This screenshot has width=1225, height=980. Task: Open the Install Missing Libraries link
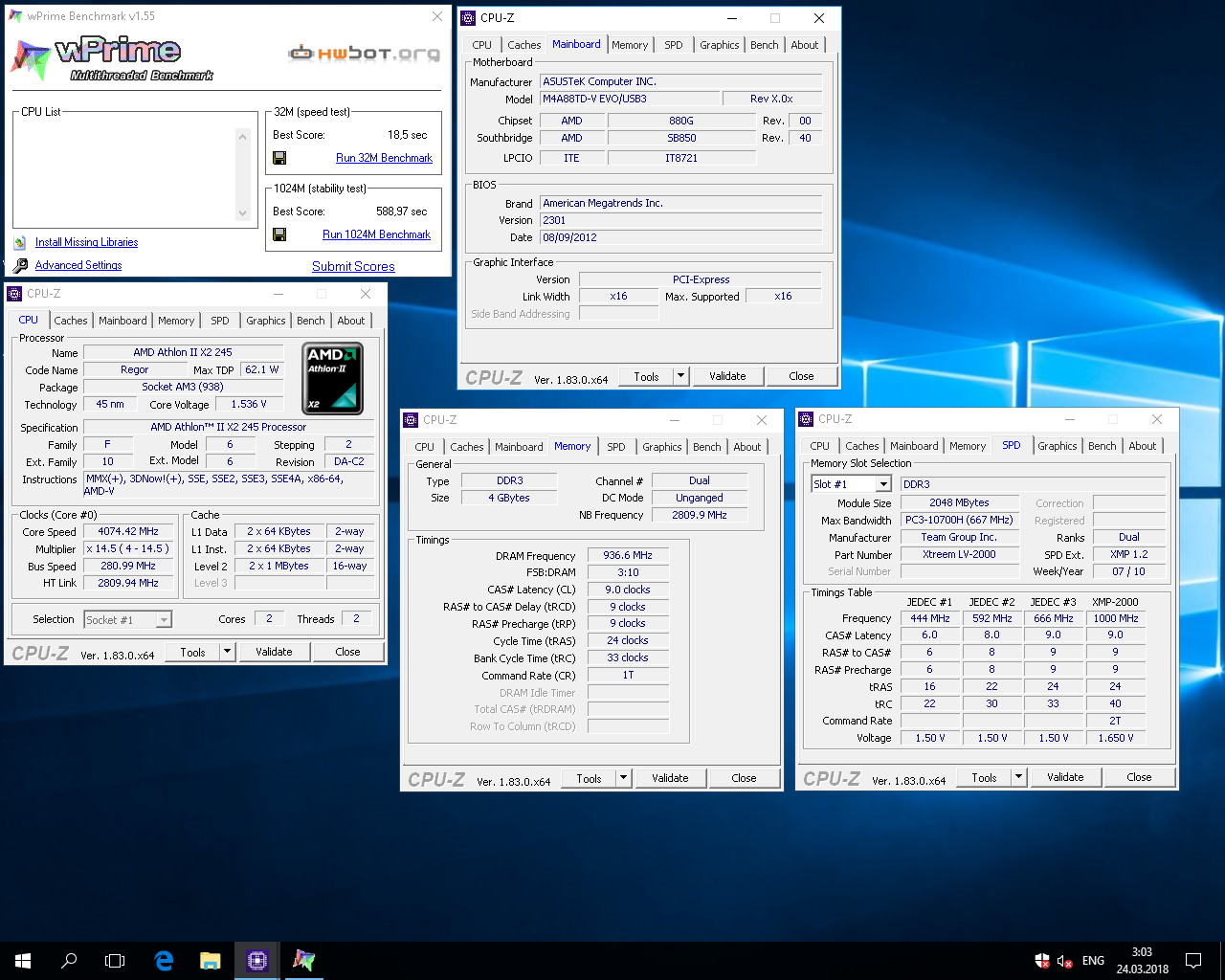coord(86,242)
